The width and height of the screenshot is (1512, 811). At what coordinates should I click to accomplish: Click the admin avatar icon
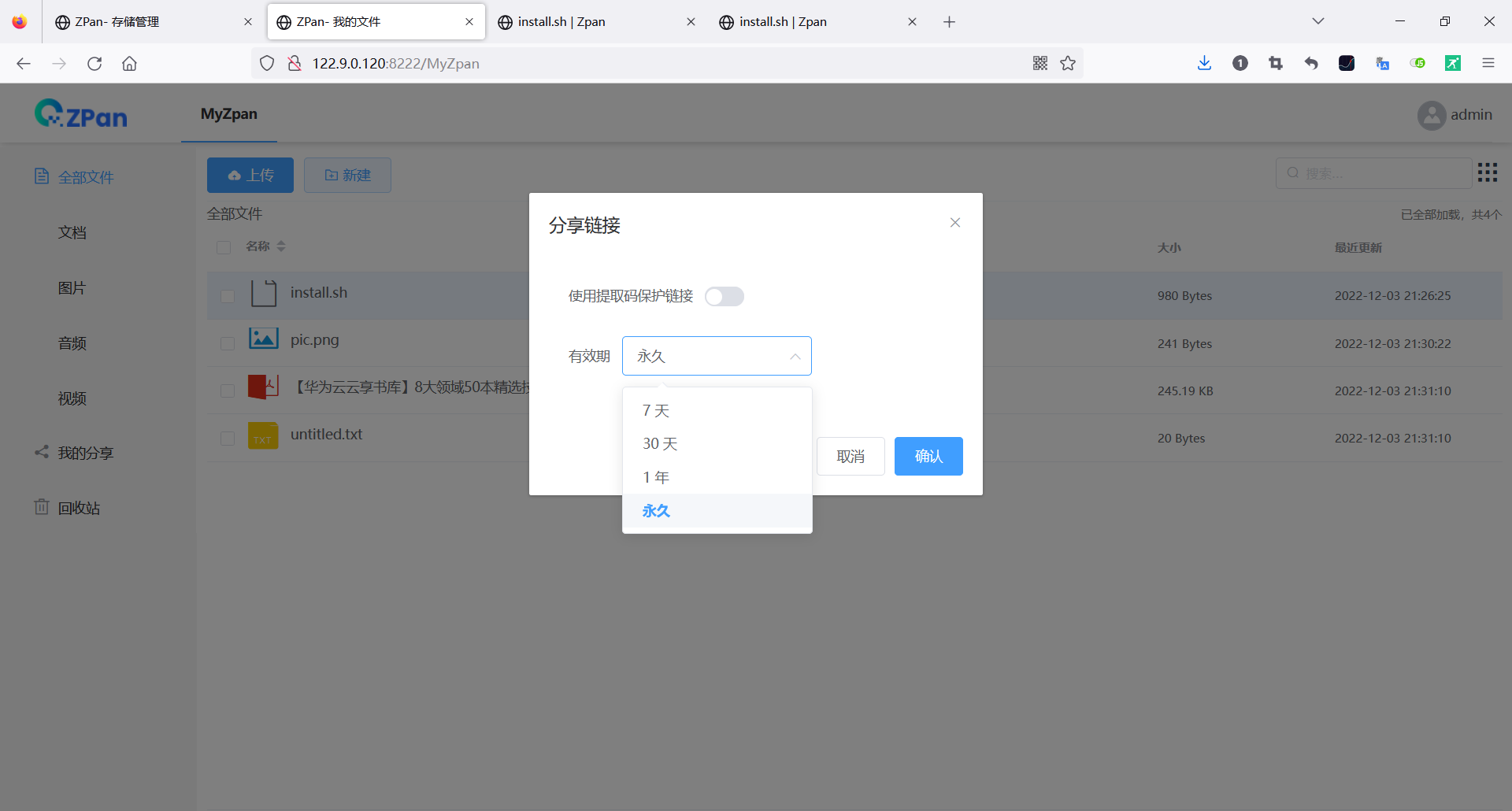click(1431, 115)
